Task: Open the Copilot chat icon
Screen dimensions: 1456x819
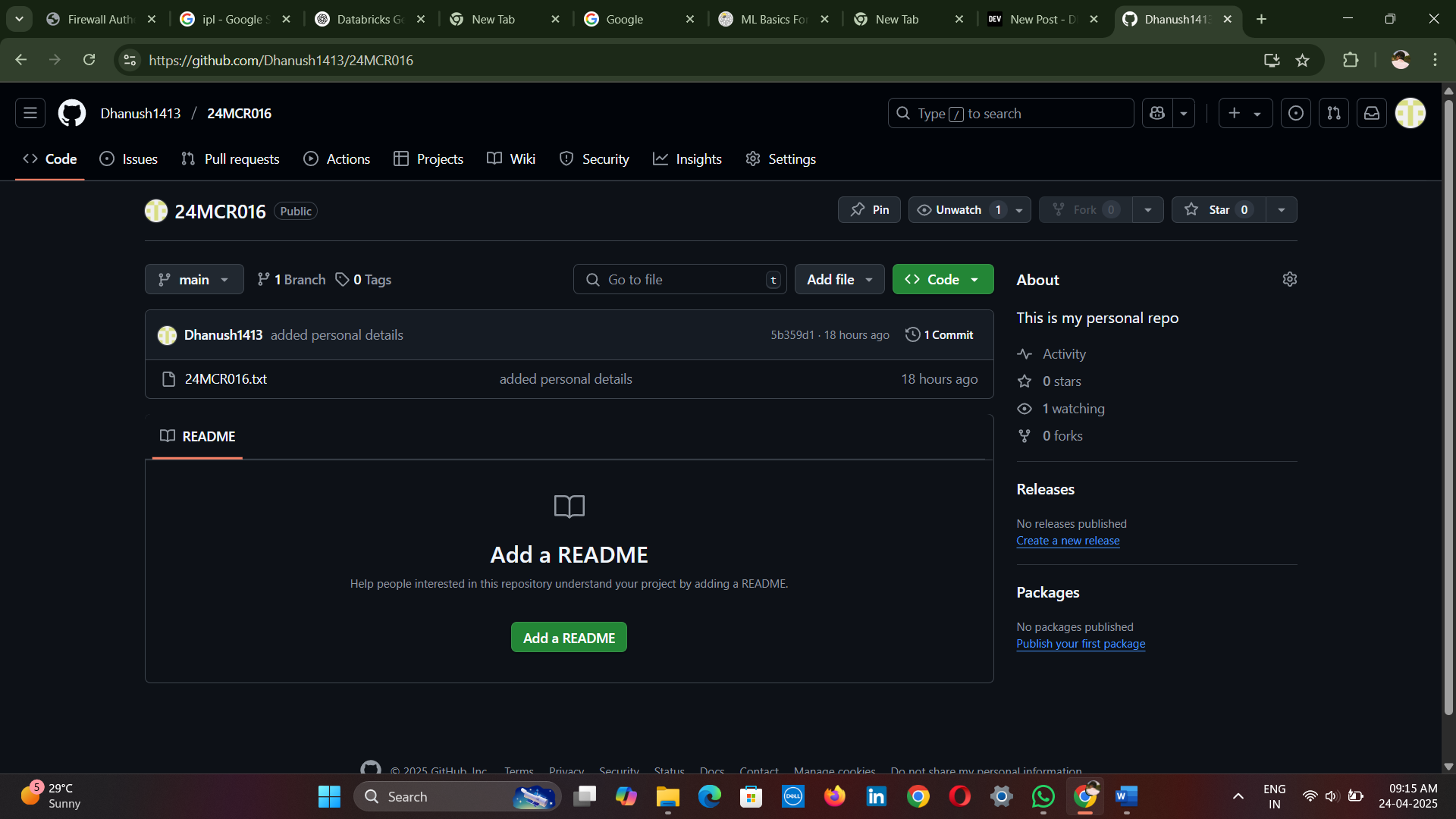Action: (1157, 113)
